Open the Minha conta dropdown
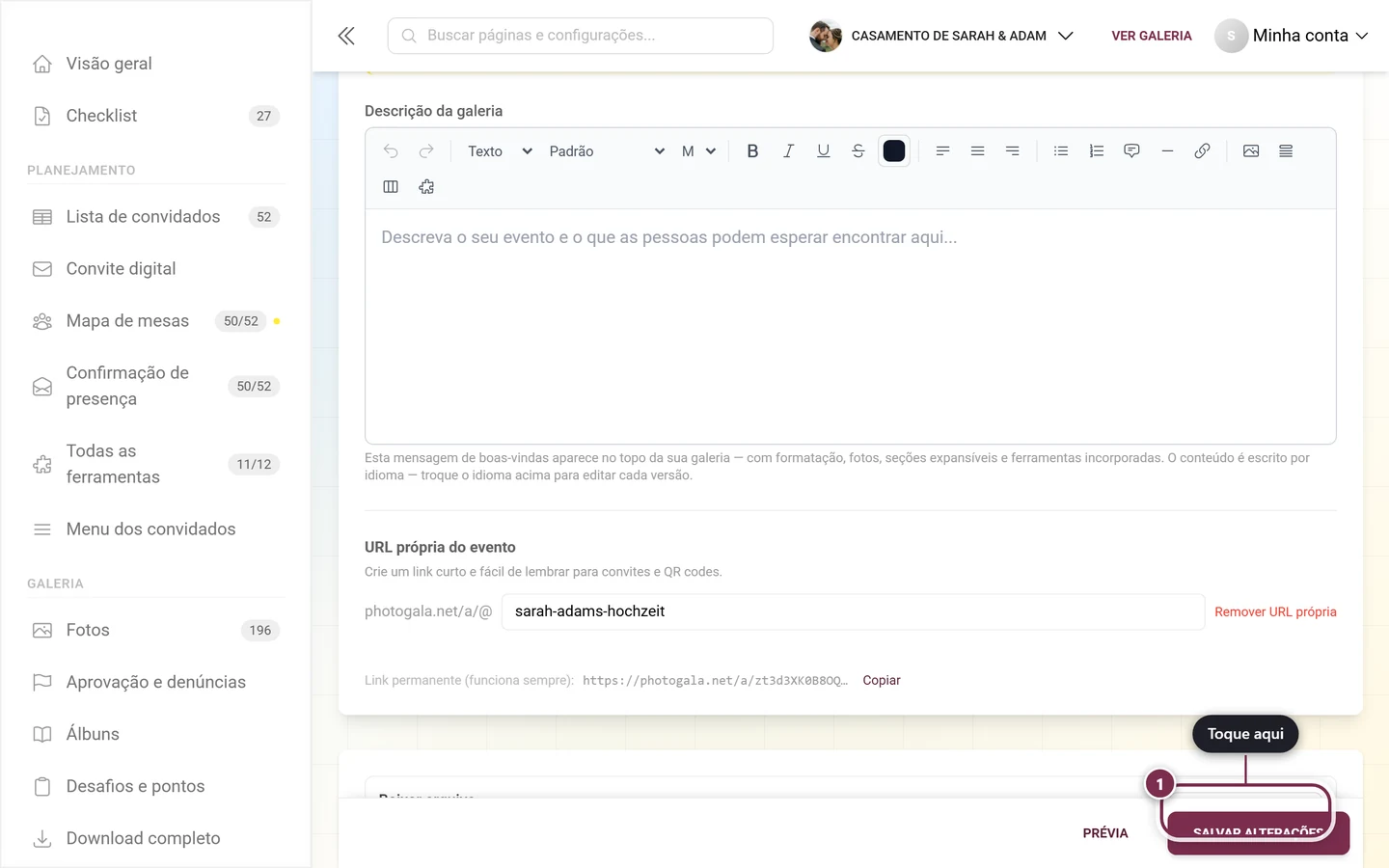 pyautogui.click(x=1292, y=36)
